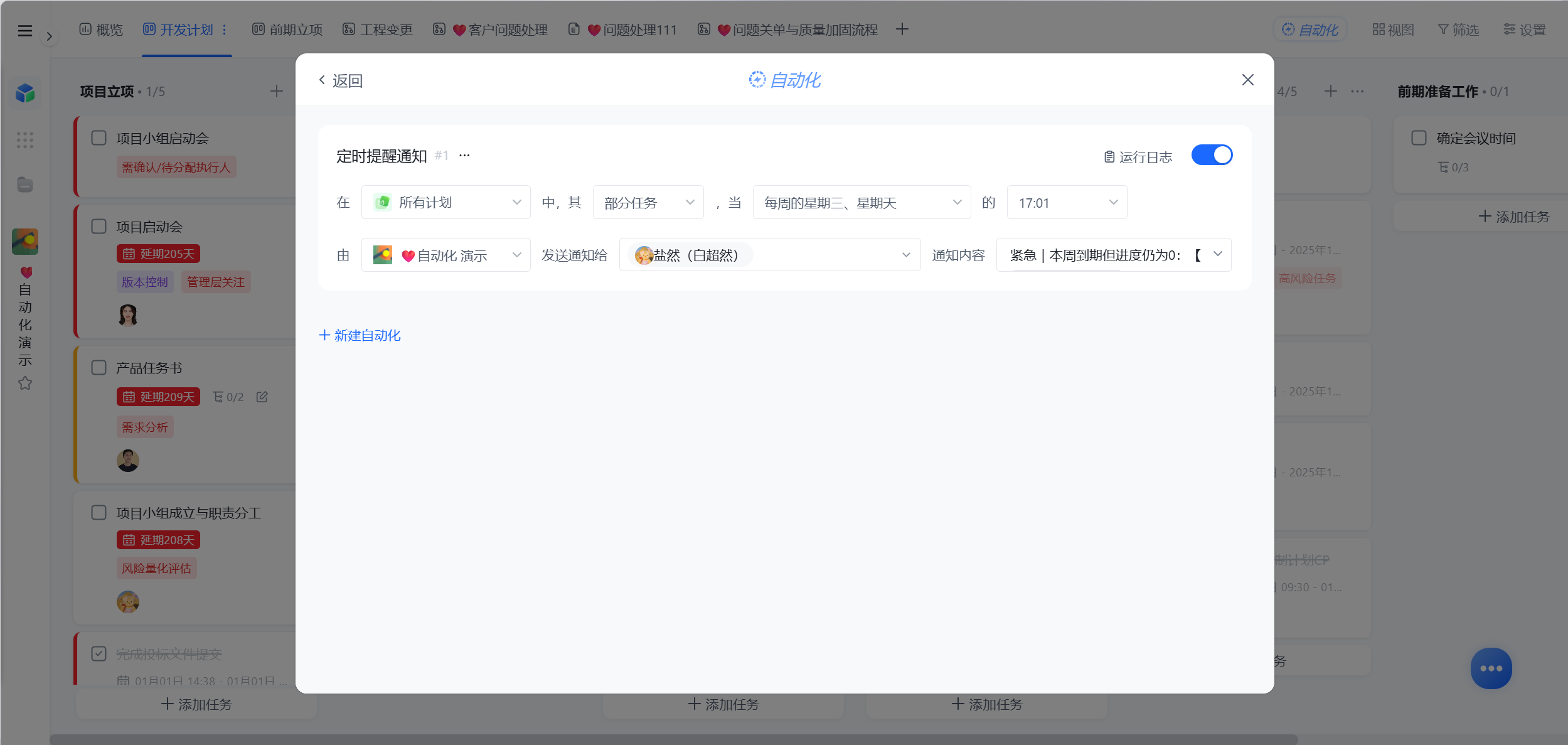The width and height of the screenshot is (1568, 745).
Task: Open the 每周的星期三、星期天 schedule dropdown
Action: click(x=861, y=202)
